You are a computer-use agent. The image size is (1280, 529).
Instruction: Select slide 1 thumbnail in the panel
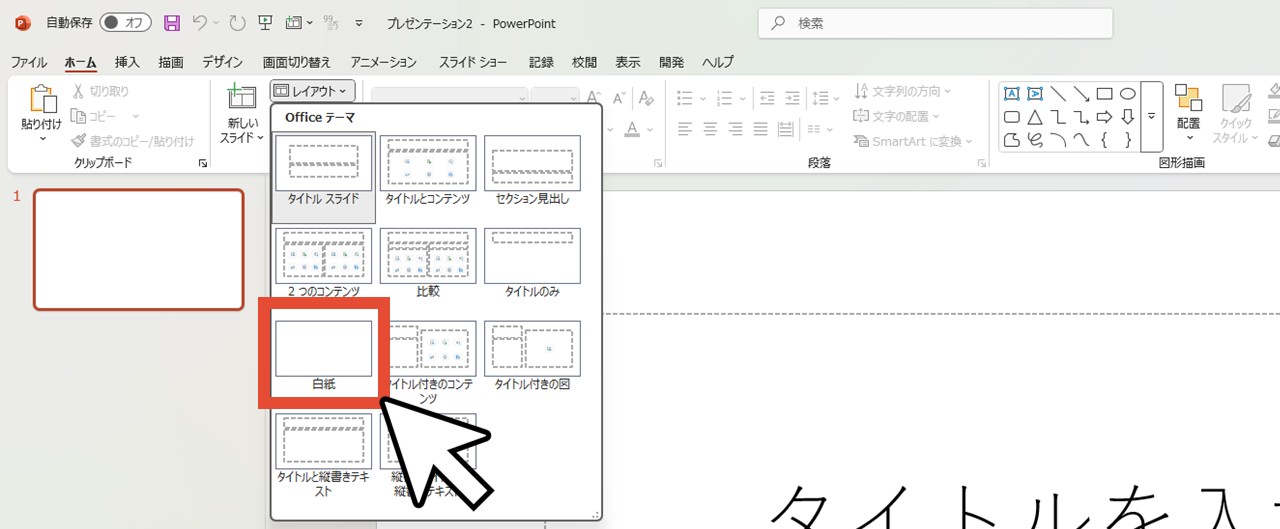[x=138, y=249]
